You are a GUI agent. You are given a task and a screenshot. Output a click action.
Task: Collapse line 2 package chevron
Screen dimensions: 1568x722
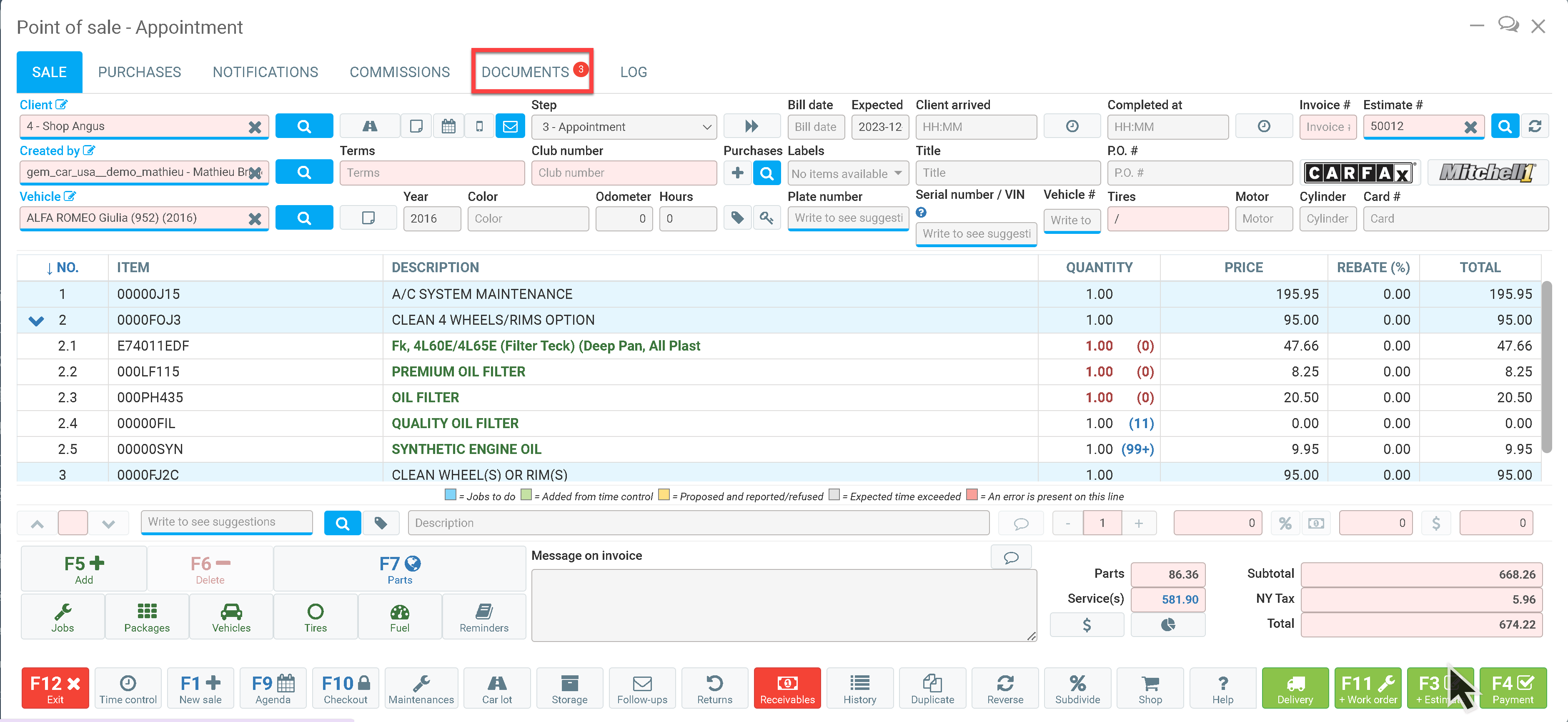(36, 320)
